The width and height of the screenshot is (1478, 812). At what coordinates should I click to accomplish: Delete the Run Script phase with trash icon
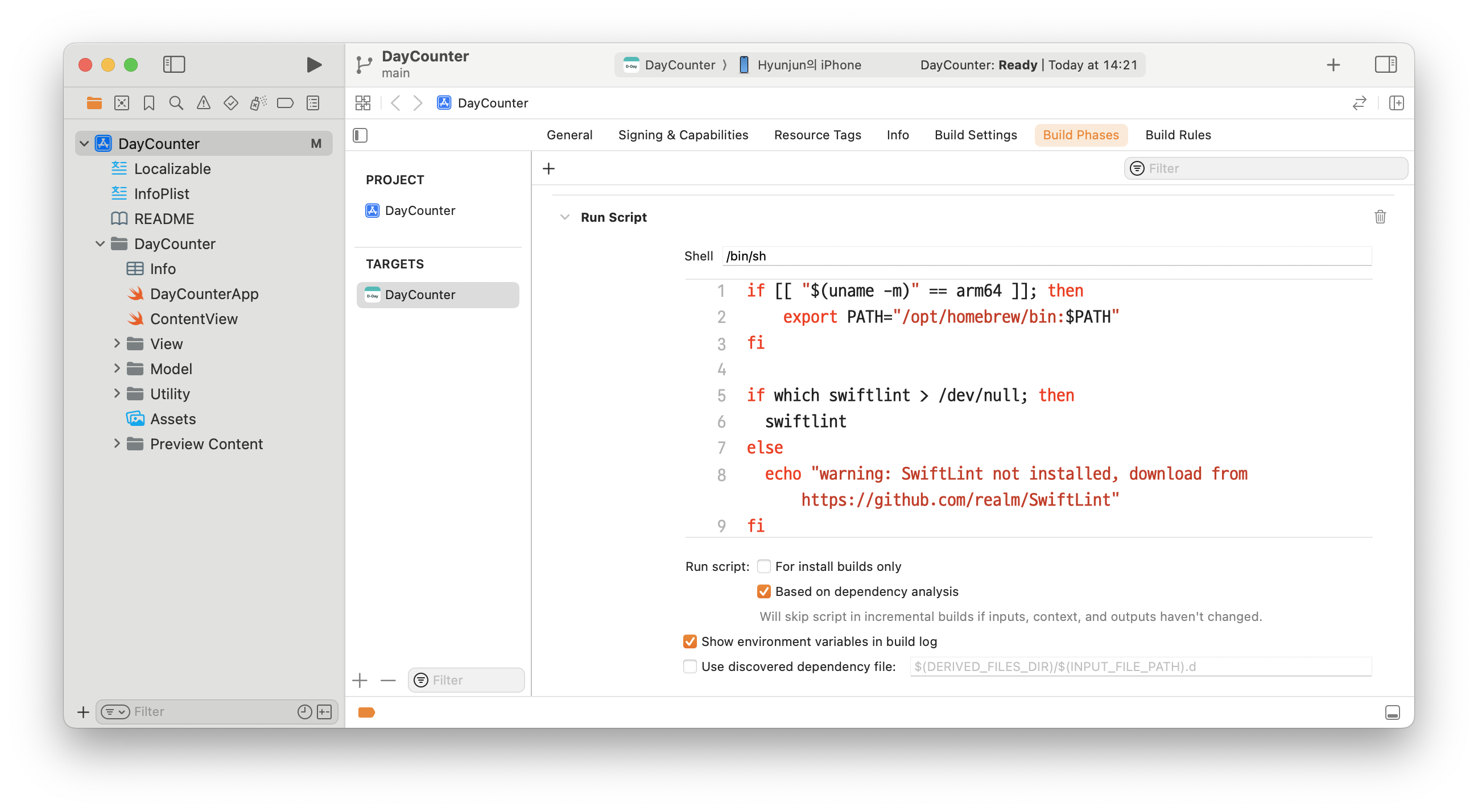(1380, 217)
